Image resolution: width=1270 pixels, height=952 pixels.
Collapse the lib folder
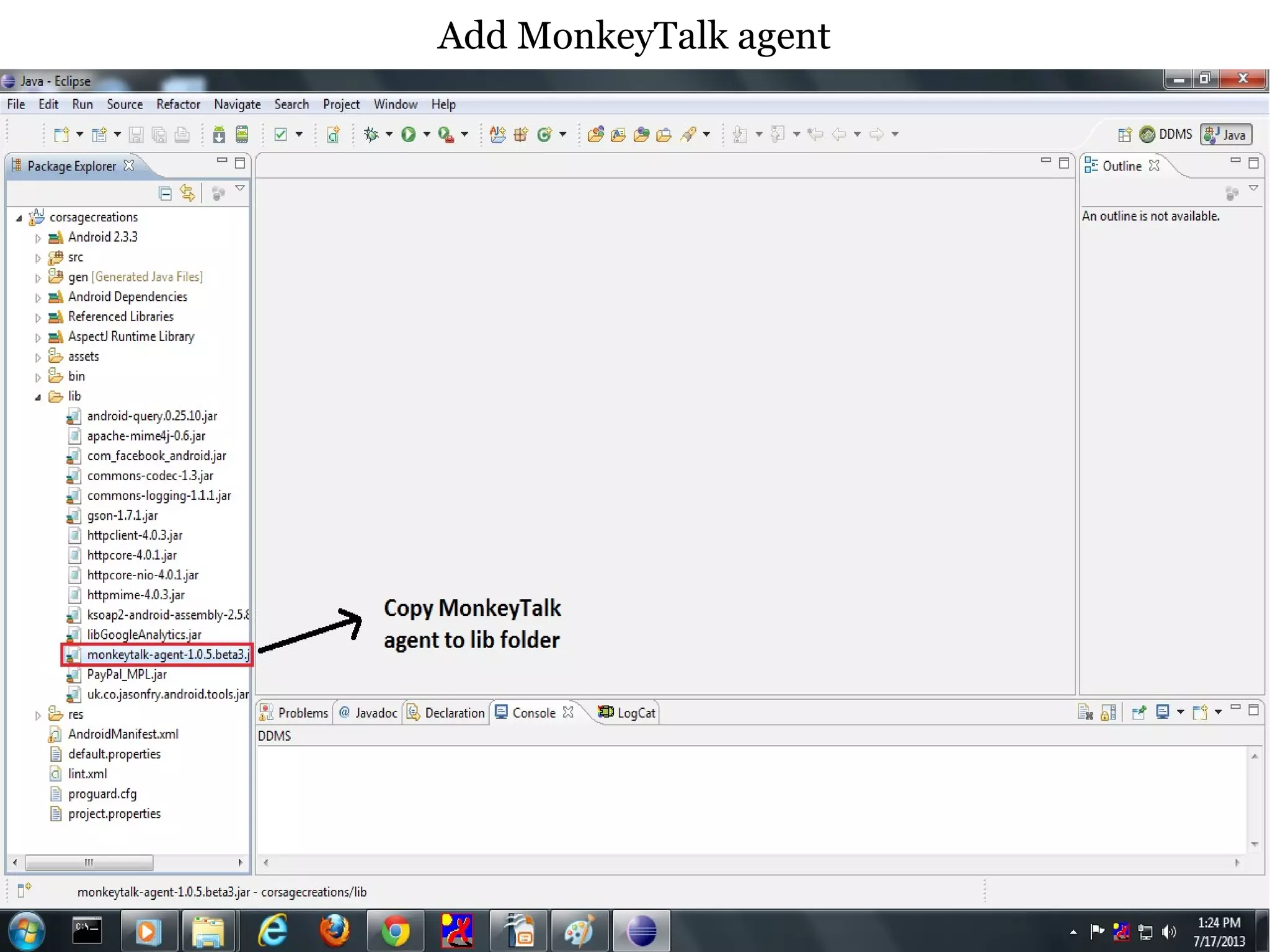tap(38, 397)
